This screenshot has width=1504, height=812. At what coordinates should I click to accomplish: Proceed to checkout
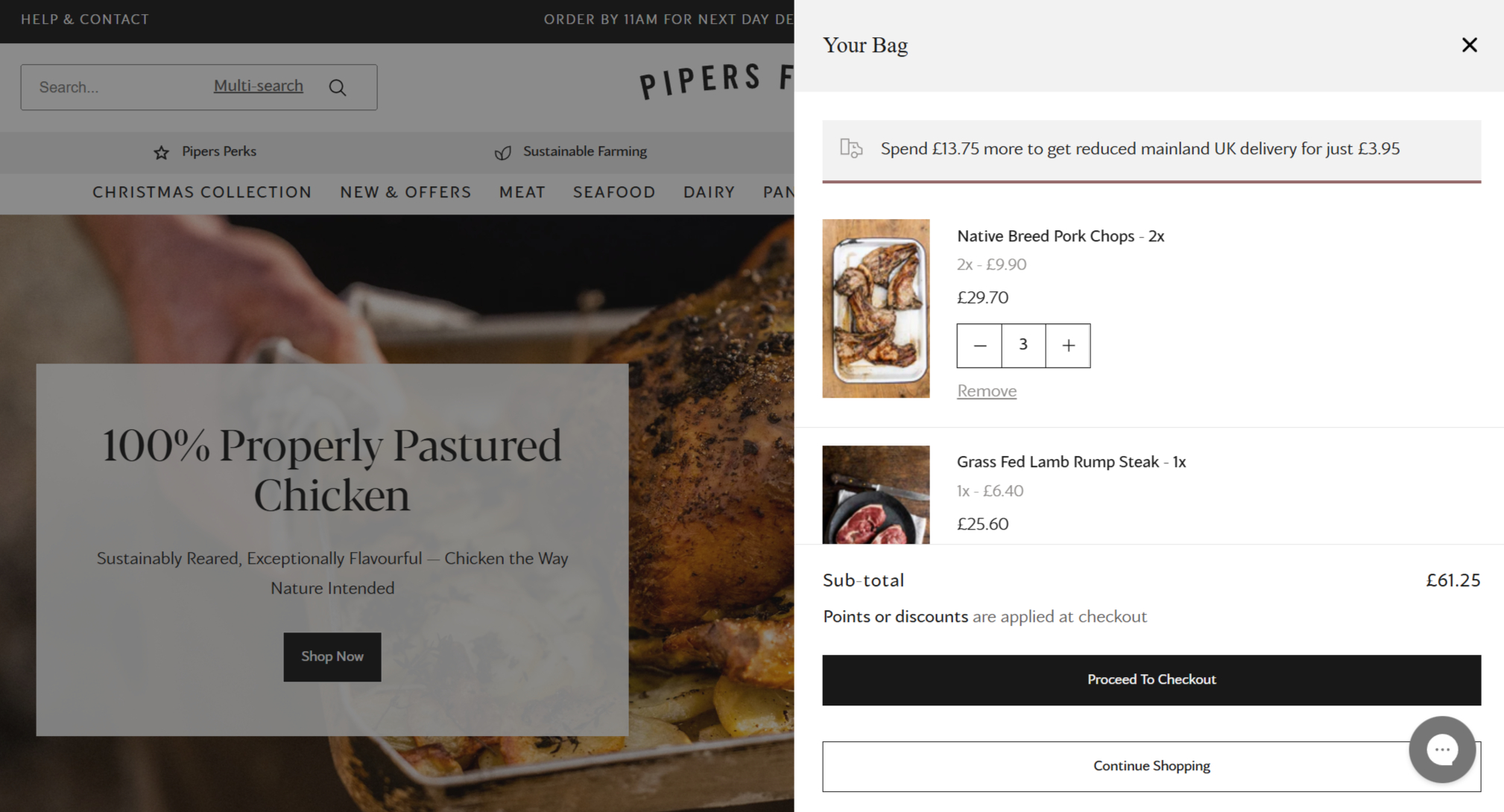click(x=1151, y=680)
